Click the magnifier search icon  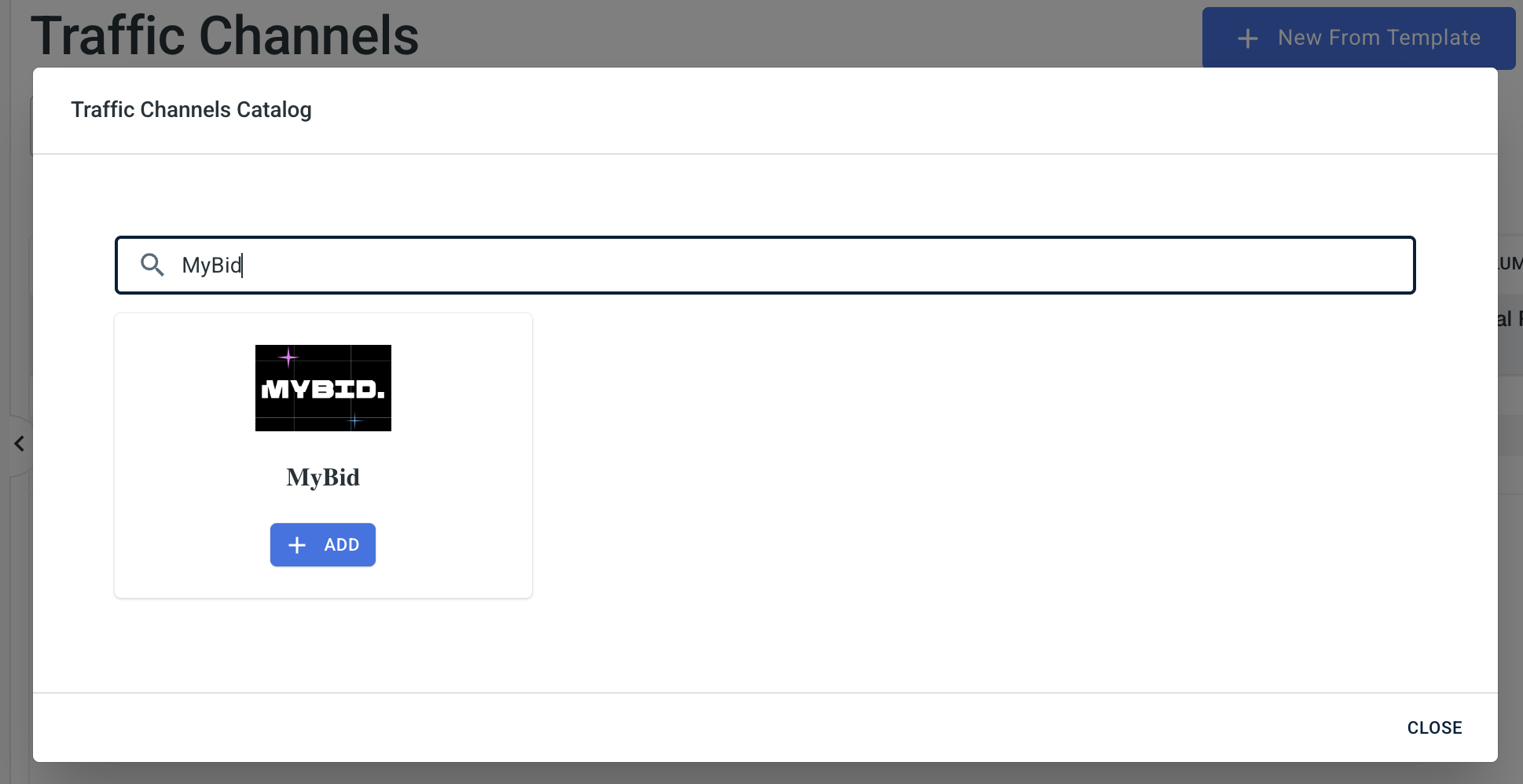click(x=152, y=266)
